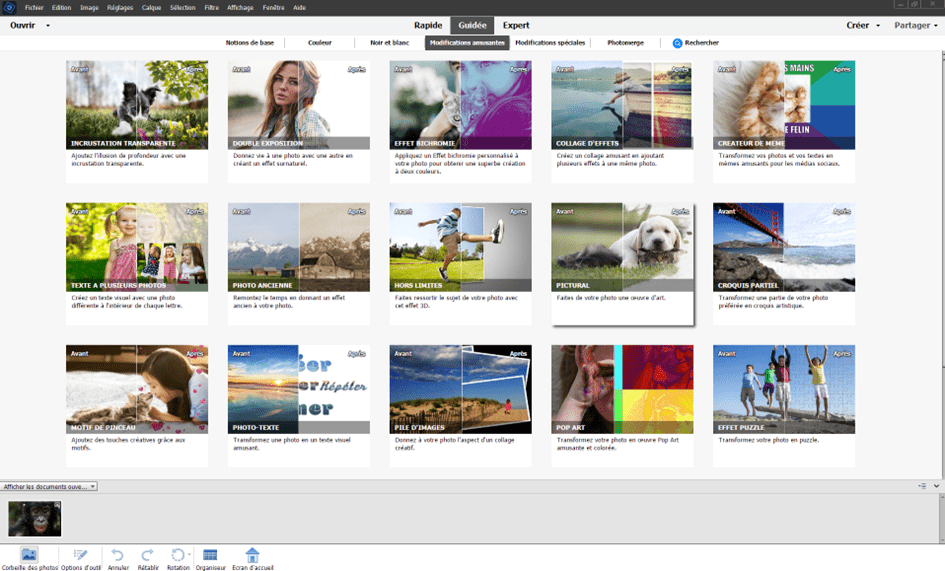This screenshot has width=945, height=571.
Task: Go to the Ecran d'accueil home screen
Action: 253,558
